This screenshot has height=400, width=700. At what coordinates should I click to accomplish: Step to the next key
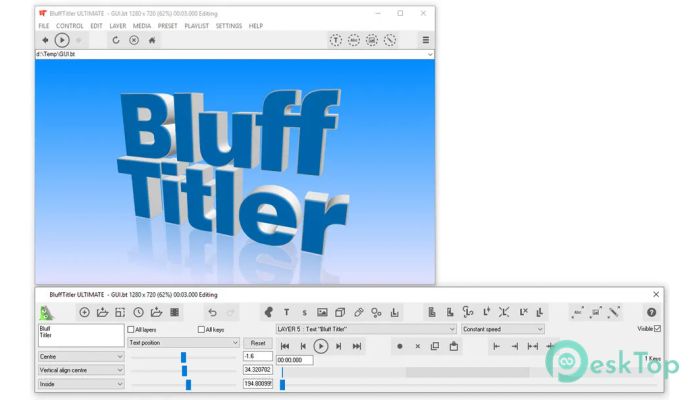338,346
